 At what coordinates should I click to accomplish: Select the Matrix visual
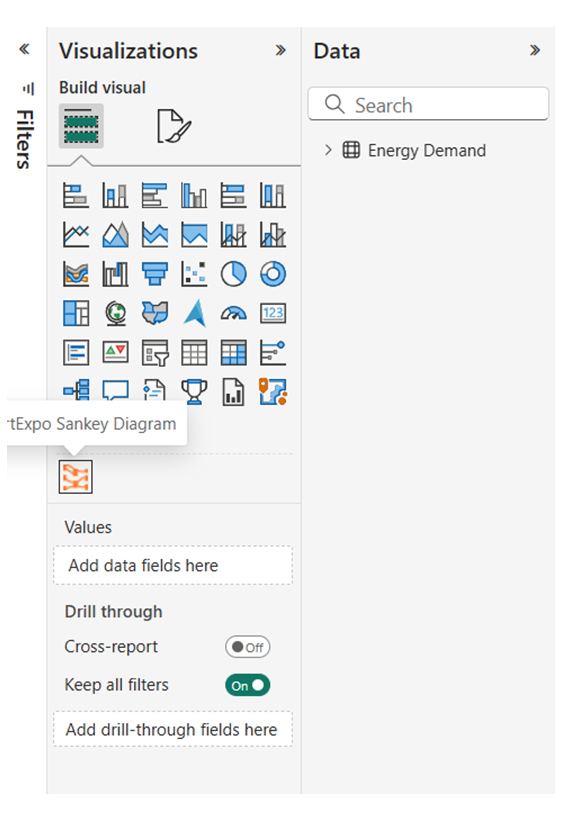click(233, 353)
